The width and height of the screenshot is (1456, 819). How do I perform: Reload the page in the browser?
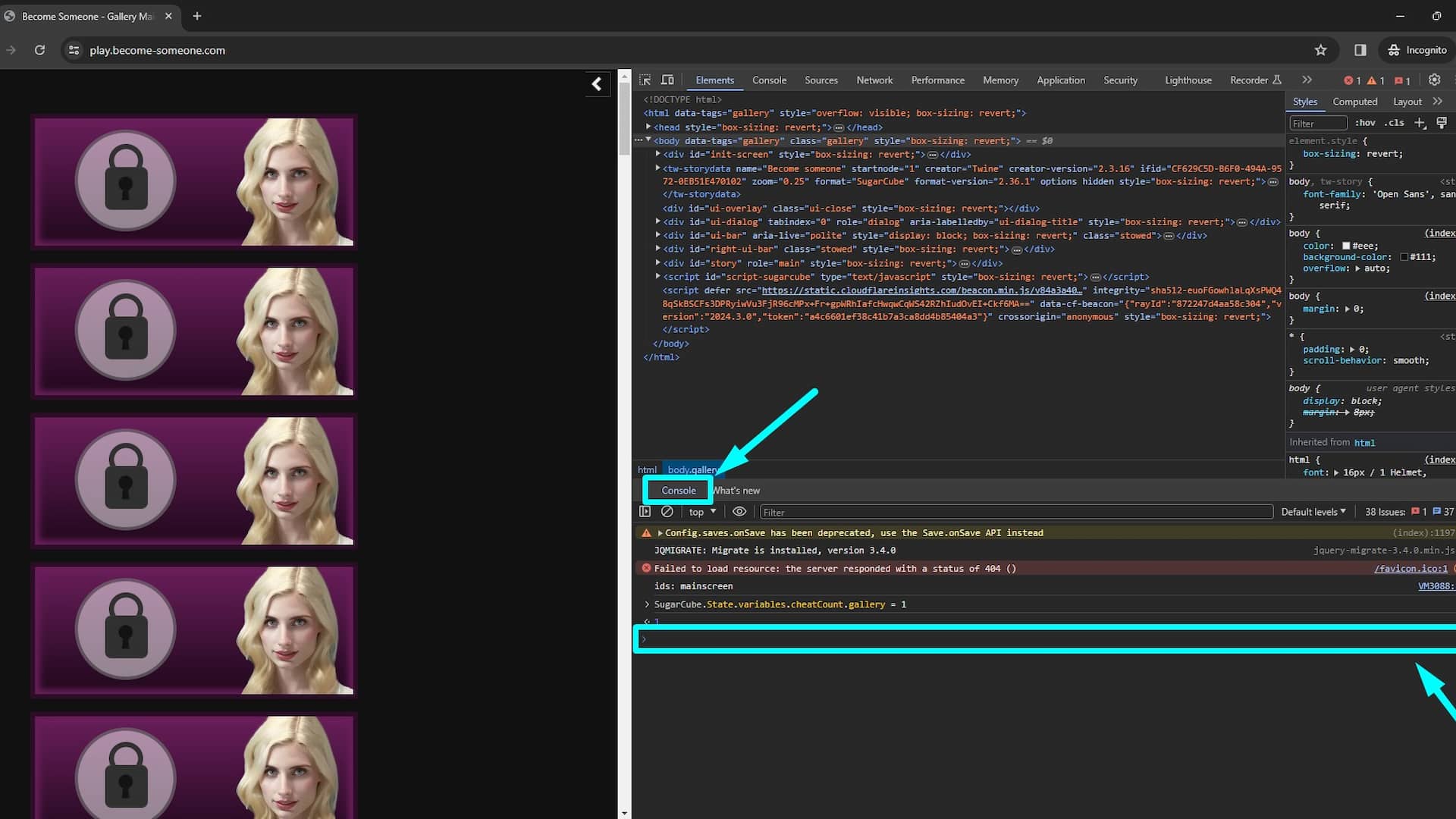(39, 50)
